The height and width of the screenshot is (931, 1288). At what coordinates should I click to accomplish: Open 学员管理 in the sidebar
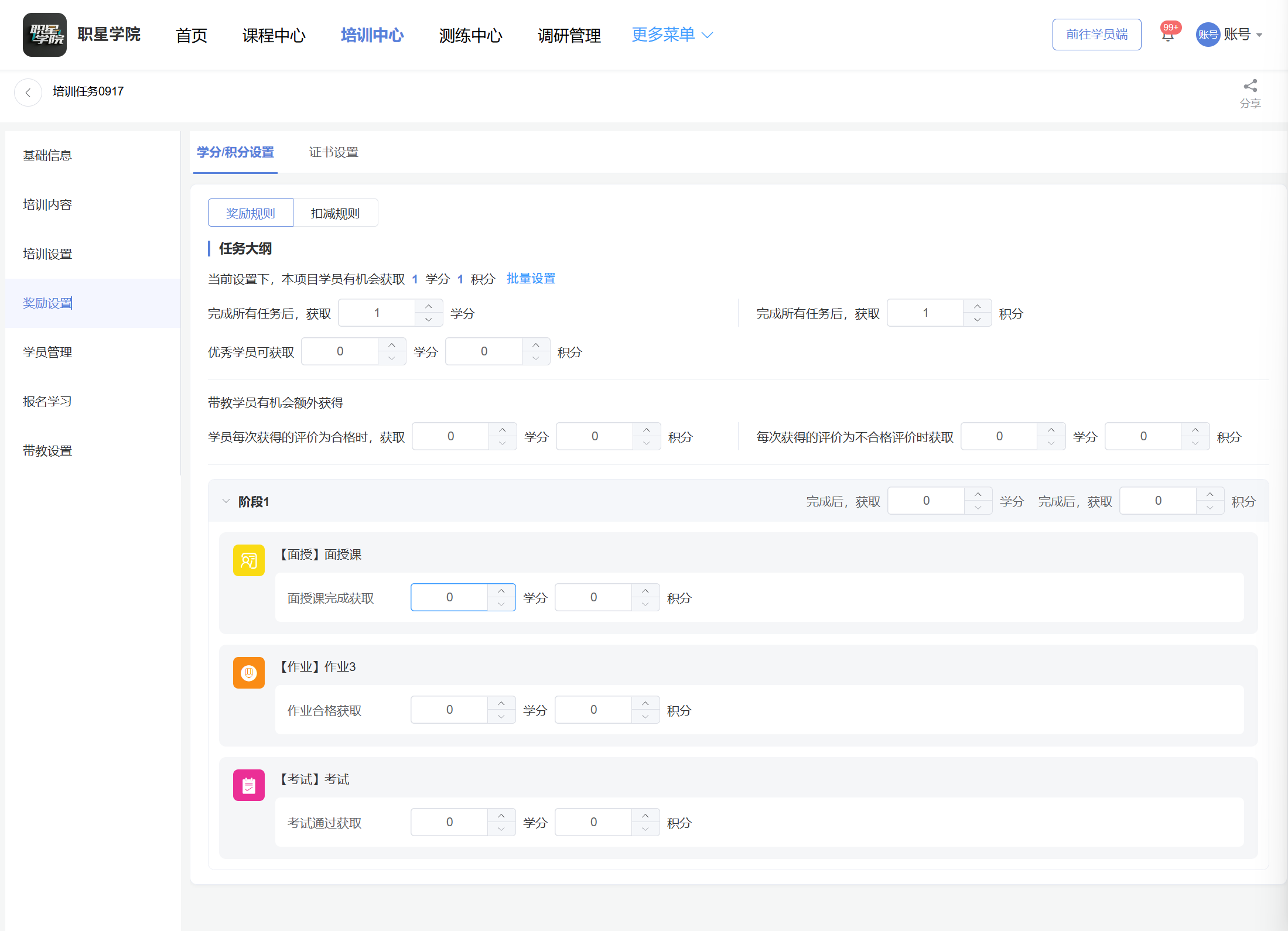point(47,352)
